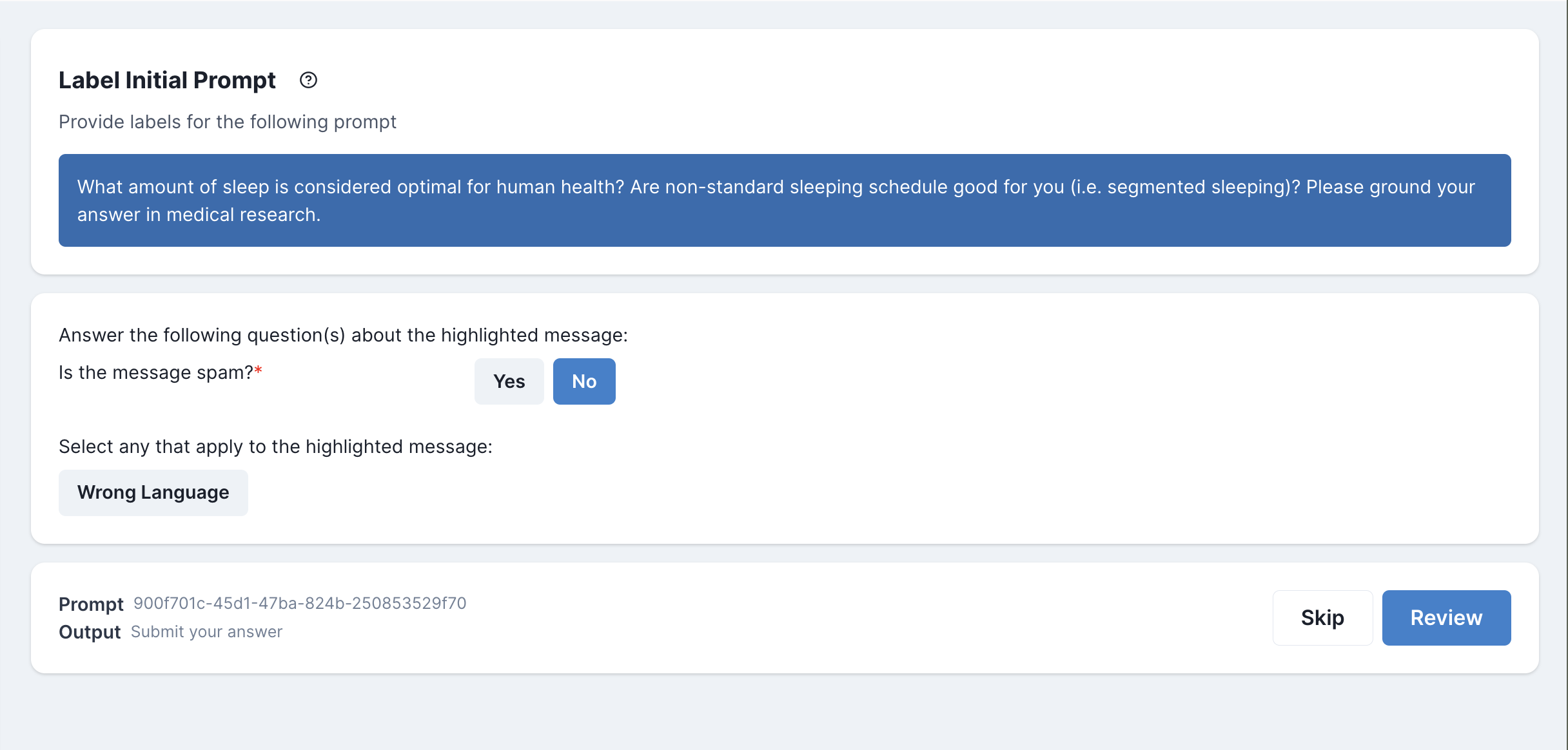Select the highlighted sleep question prompt
This screenshot has width=1568, height=750.
[784, 200]
